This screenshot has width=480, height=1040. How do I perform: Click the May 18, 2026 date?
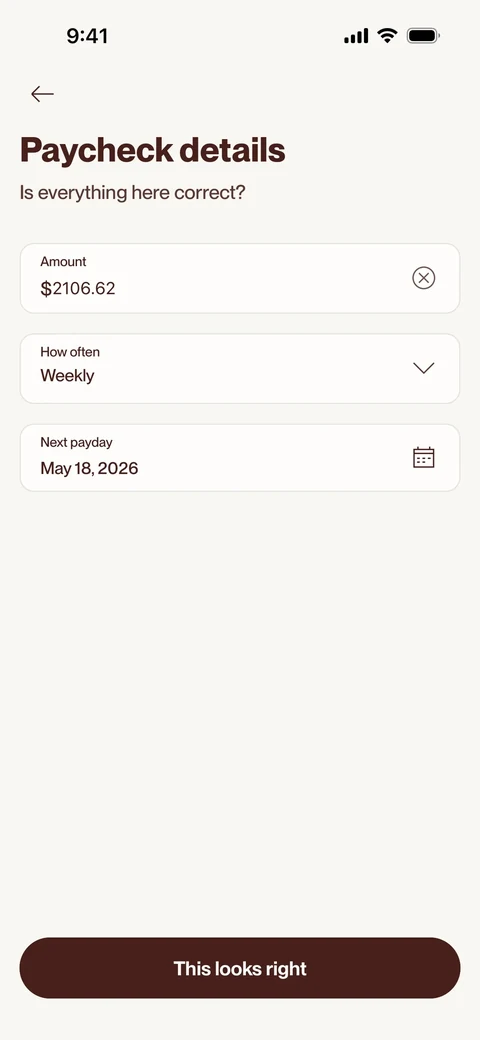90,468
